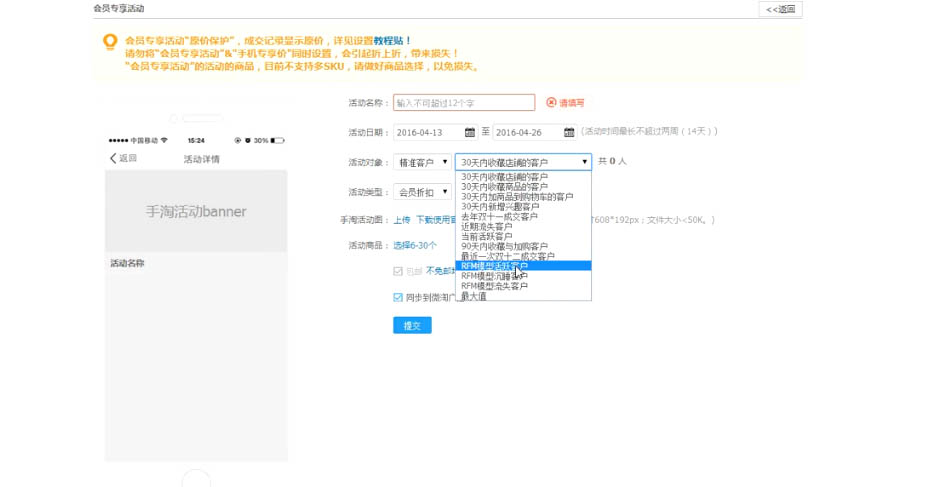This screenshot has height=487, width=939.
Task: Click the 活动名称 label in phone preview
Action: tap(127, 263)
